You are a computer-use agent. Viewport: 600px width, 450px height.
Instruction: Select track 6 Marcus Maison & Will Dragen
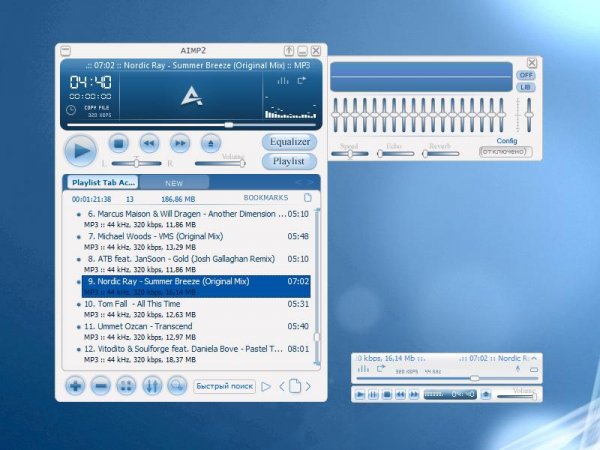coord(196,219)
